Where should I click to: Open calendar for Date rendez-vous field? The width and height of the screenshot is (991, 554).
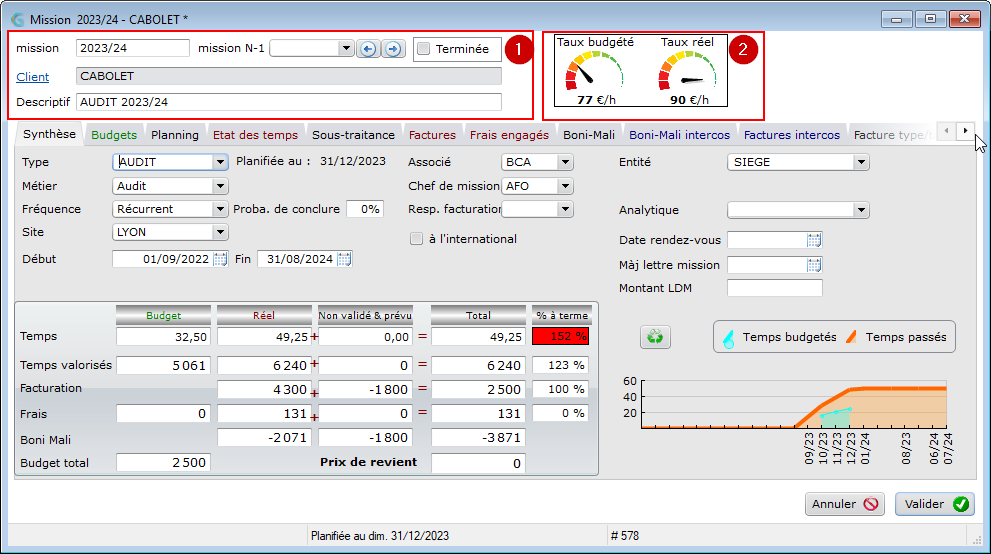(814, 240)
